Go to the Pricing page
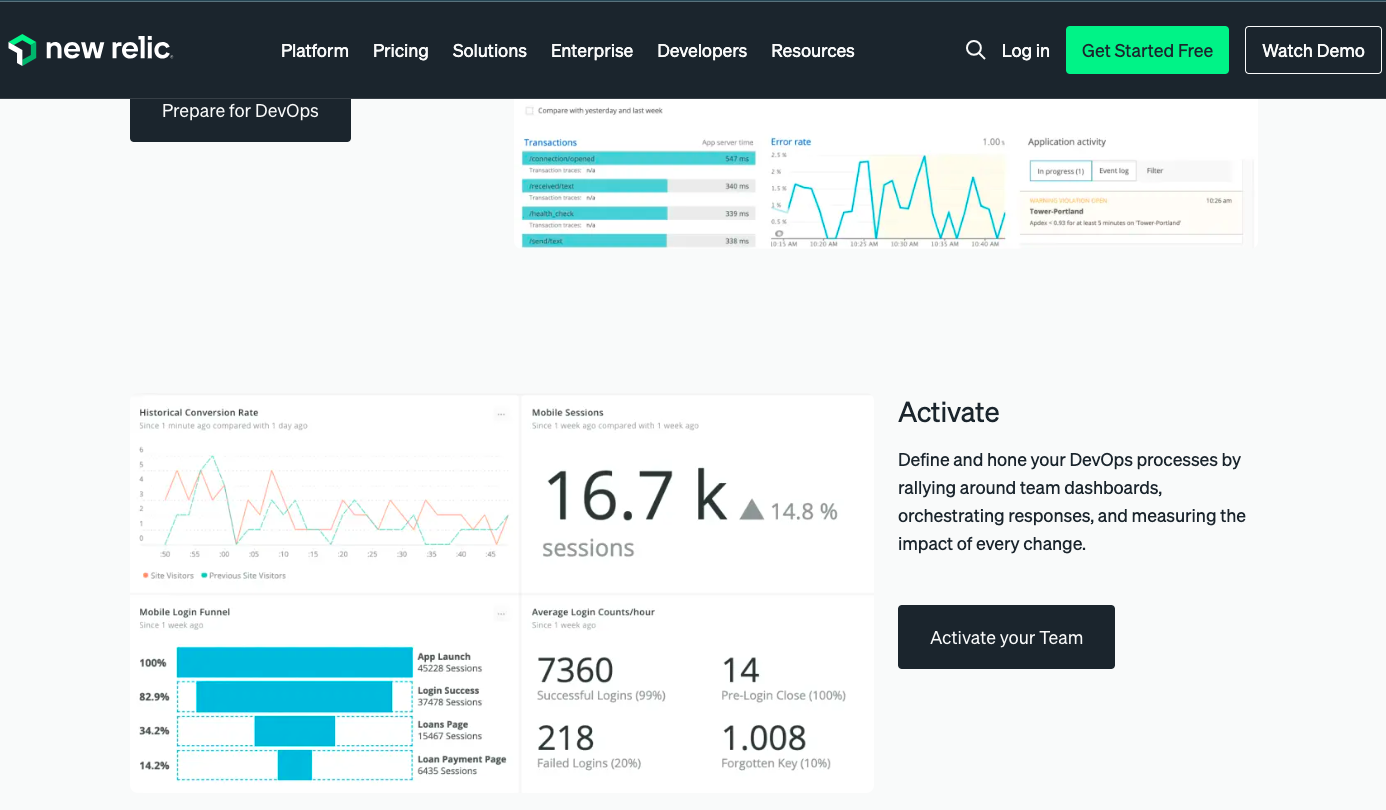Screen dimensions: 1386x810 [x=401, y=51]
